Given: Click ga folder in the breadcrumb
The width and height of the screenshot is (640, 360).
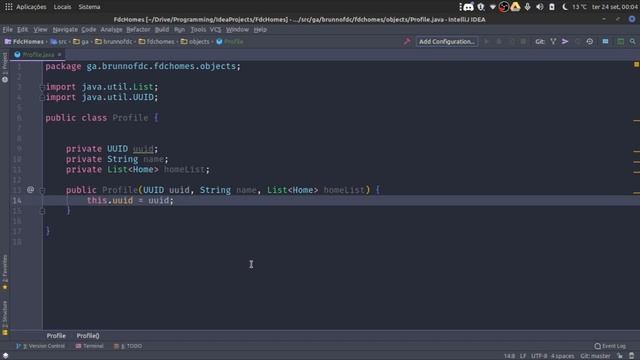Looking at the screenshot, I should [x=80, y=42].
